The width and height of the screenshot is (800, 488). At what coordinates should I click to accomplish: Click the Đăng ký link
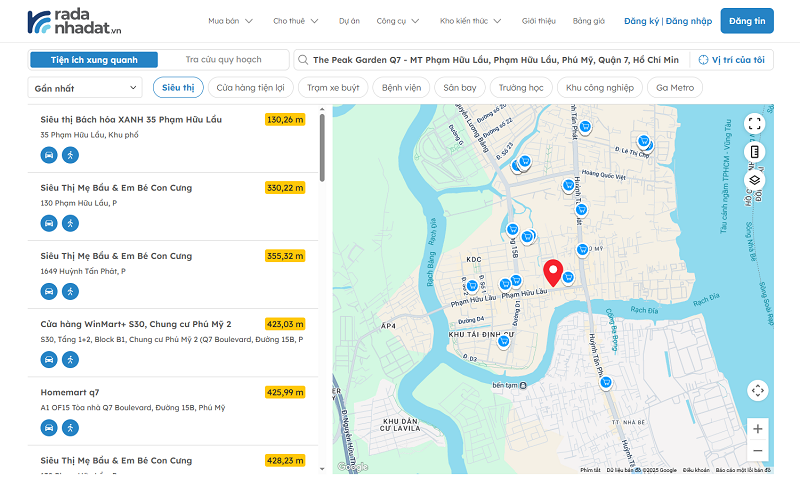[x=641, y=21]
